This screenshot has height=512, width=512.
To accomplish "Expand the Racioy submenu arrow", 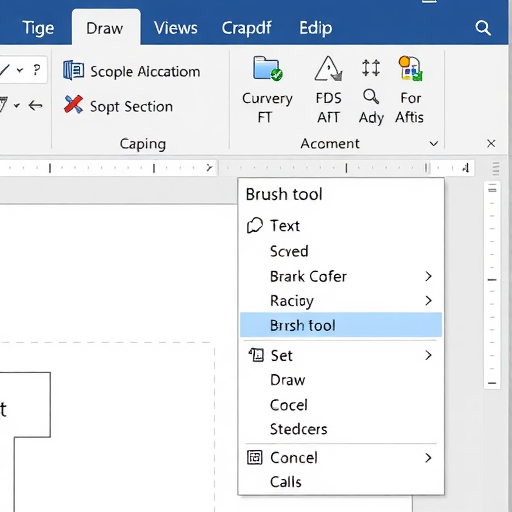I will click(429, 300).
